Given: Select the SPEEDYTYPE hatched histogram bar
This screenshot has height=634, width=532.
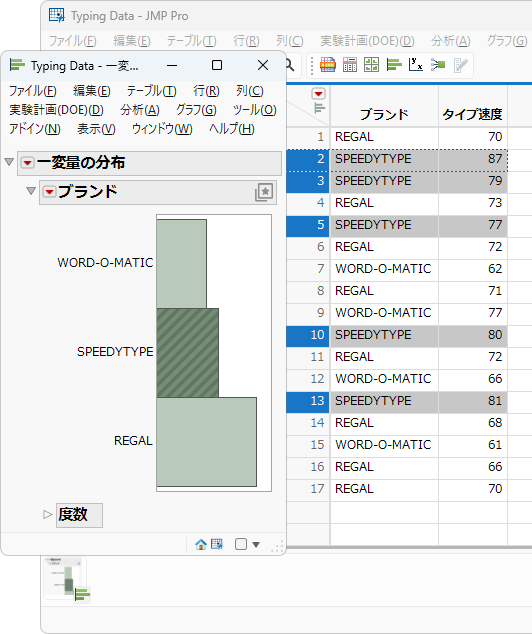Looking at the screenshot, I should click(188, 353).
